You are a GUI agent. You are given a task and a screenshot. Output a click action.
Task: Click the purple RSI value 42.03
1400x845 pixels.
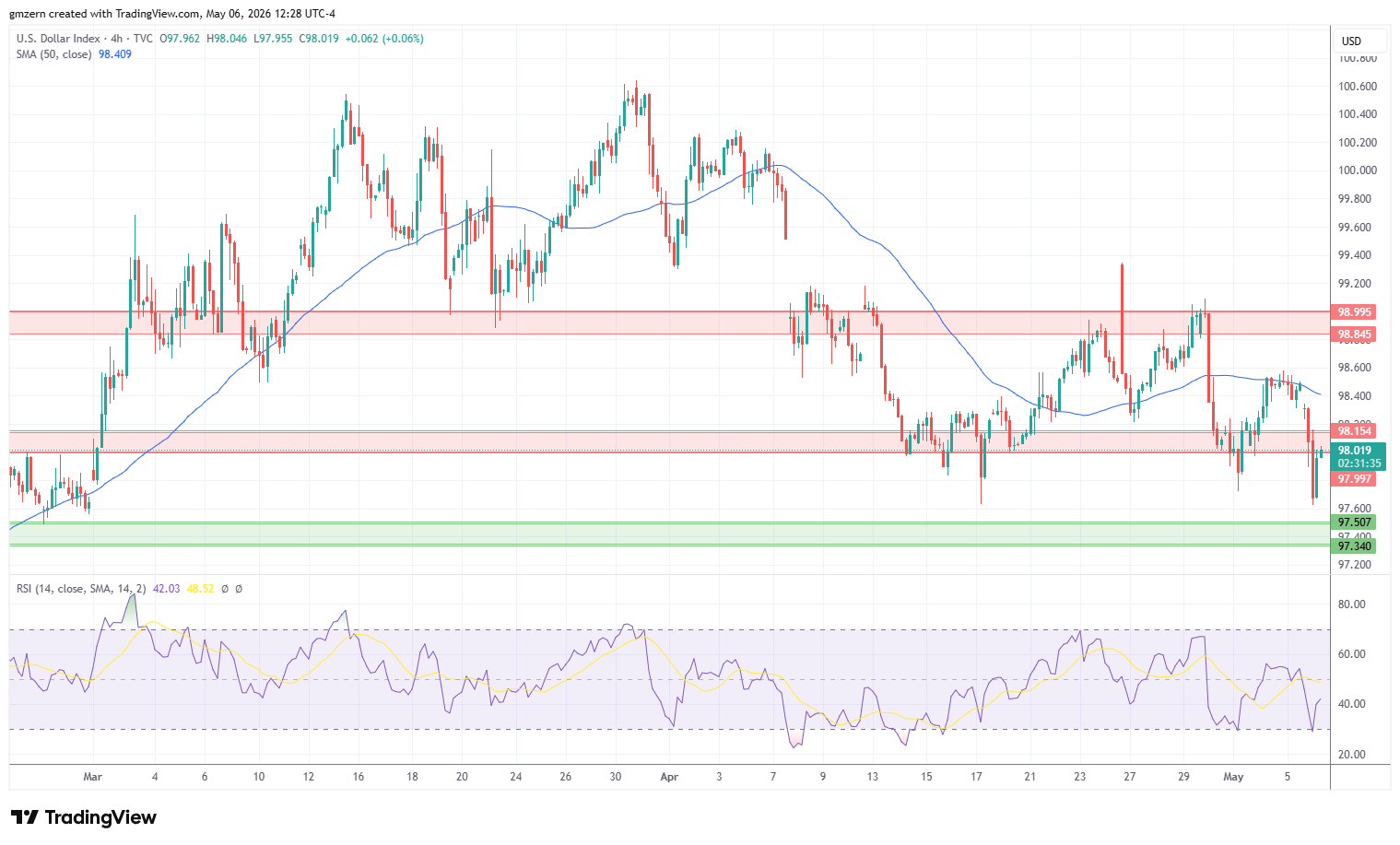coord(166,588)
